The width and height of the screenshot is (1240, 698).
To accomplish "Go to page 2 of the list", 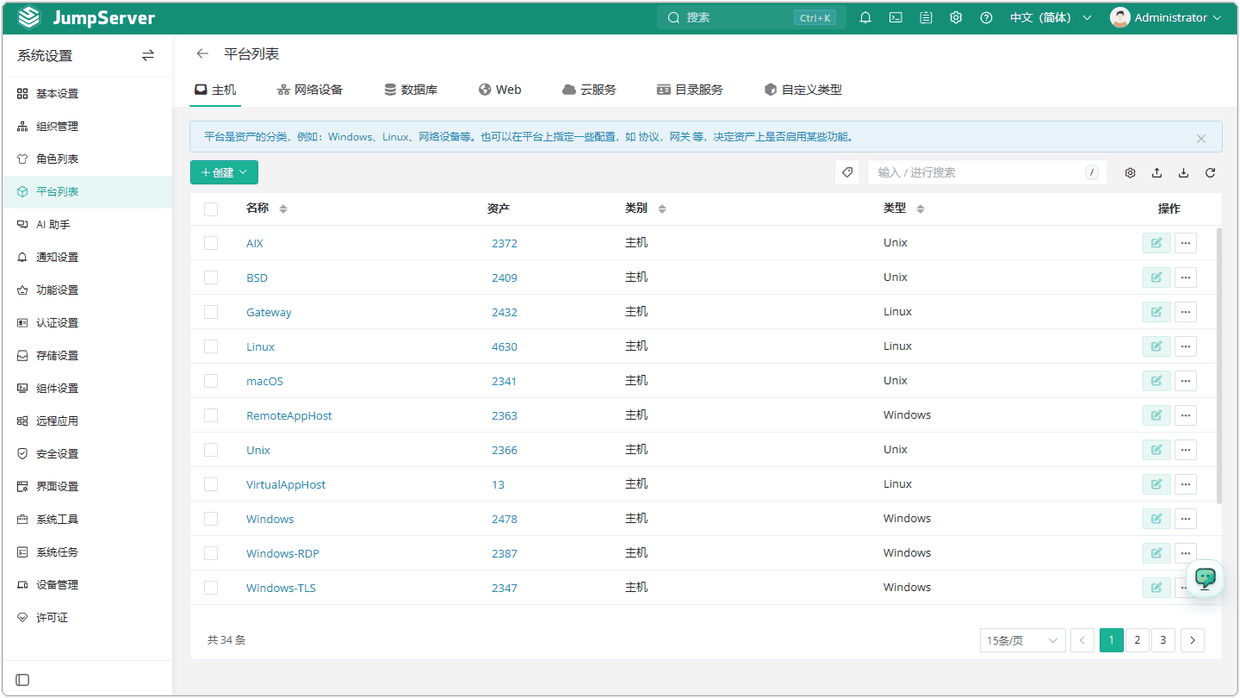I will tap(1137, 640).
